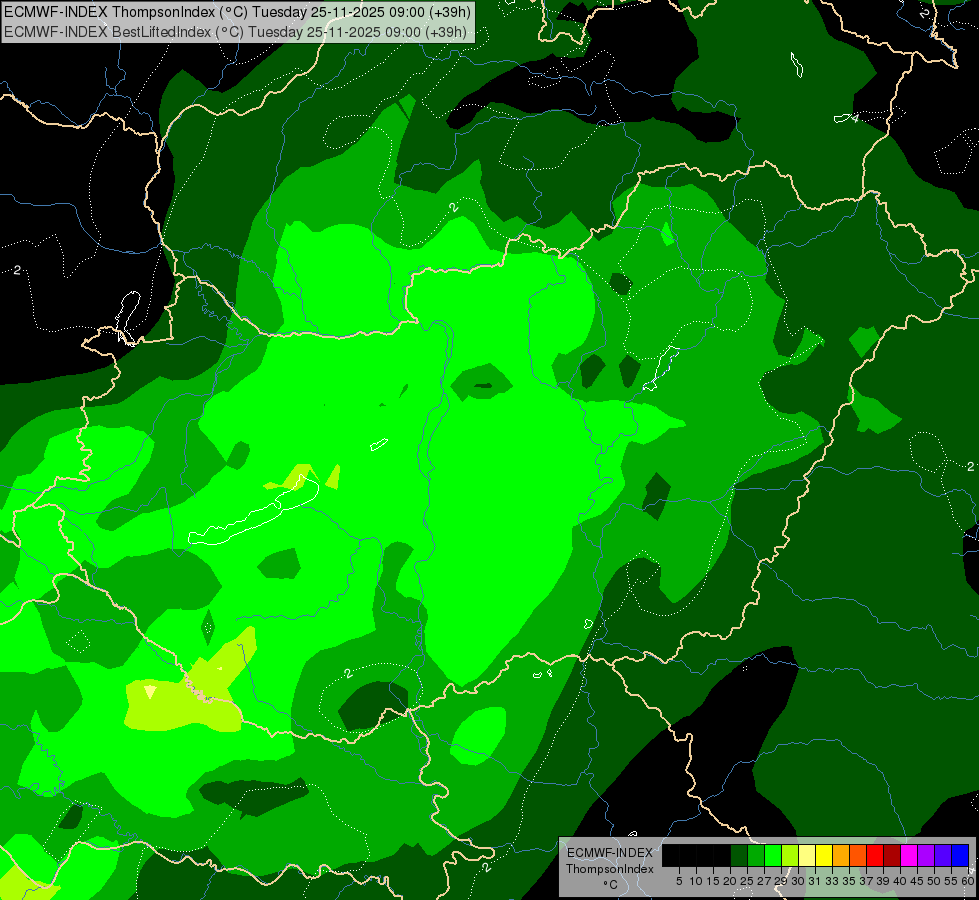Select the bright red 37–39 legend swatch
979x900 pixels.
(875, 855)
